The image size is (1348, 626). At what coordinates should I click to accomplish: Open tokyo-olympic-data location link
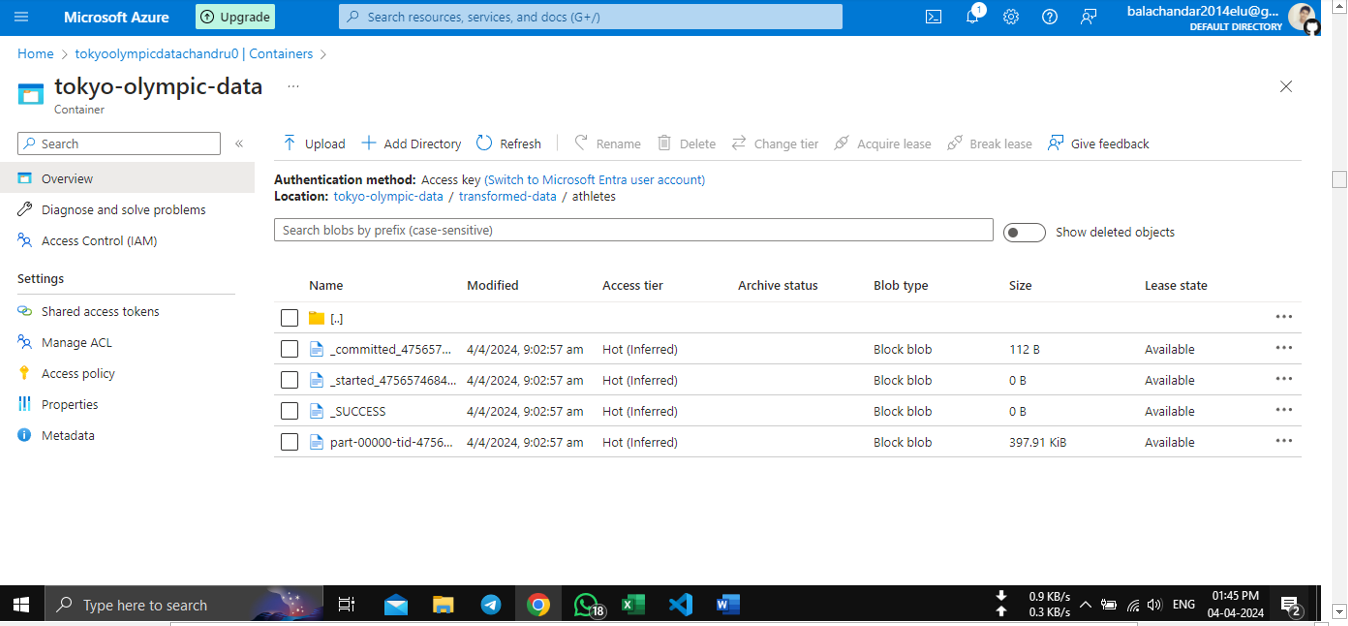[x=388, y=197]
